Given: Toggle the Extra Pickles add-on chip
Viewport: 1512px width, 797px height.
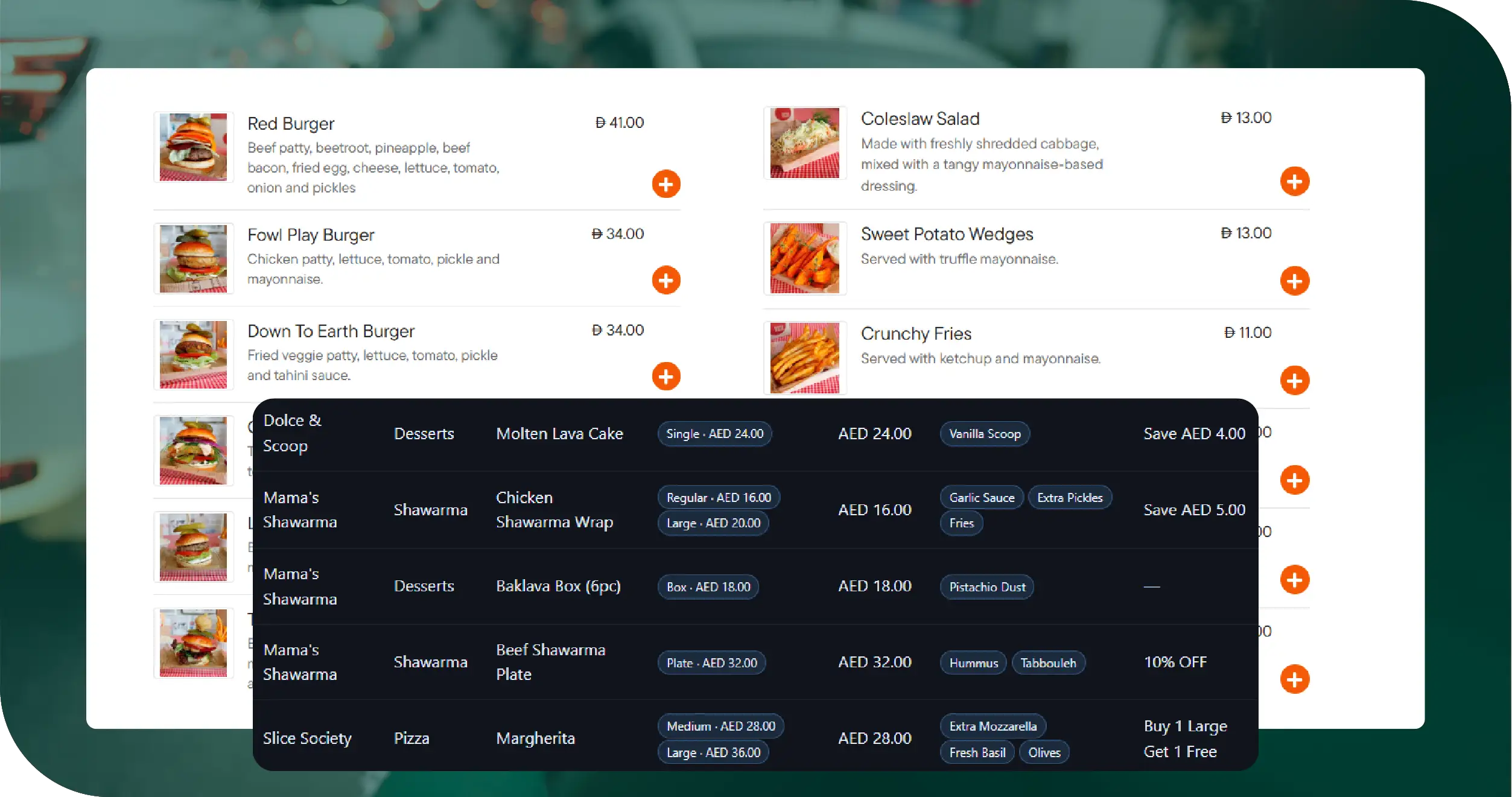Looking at the screenshot, I should click(x=1069, y=498).
